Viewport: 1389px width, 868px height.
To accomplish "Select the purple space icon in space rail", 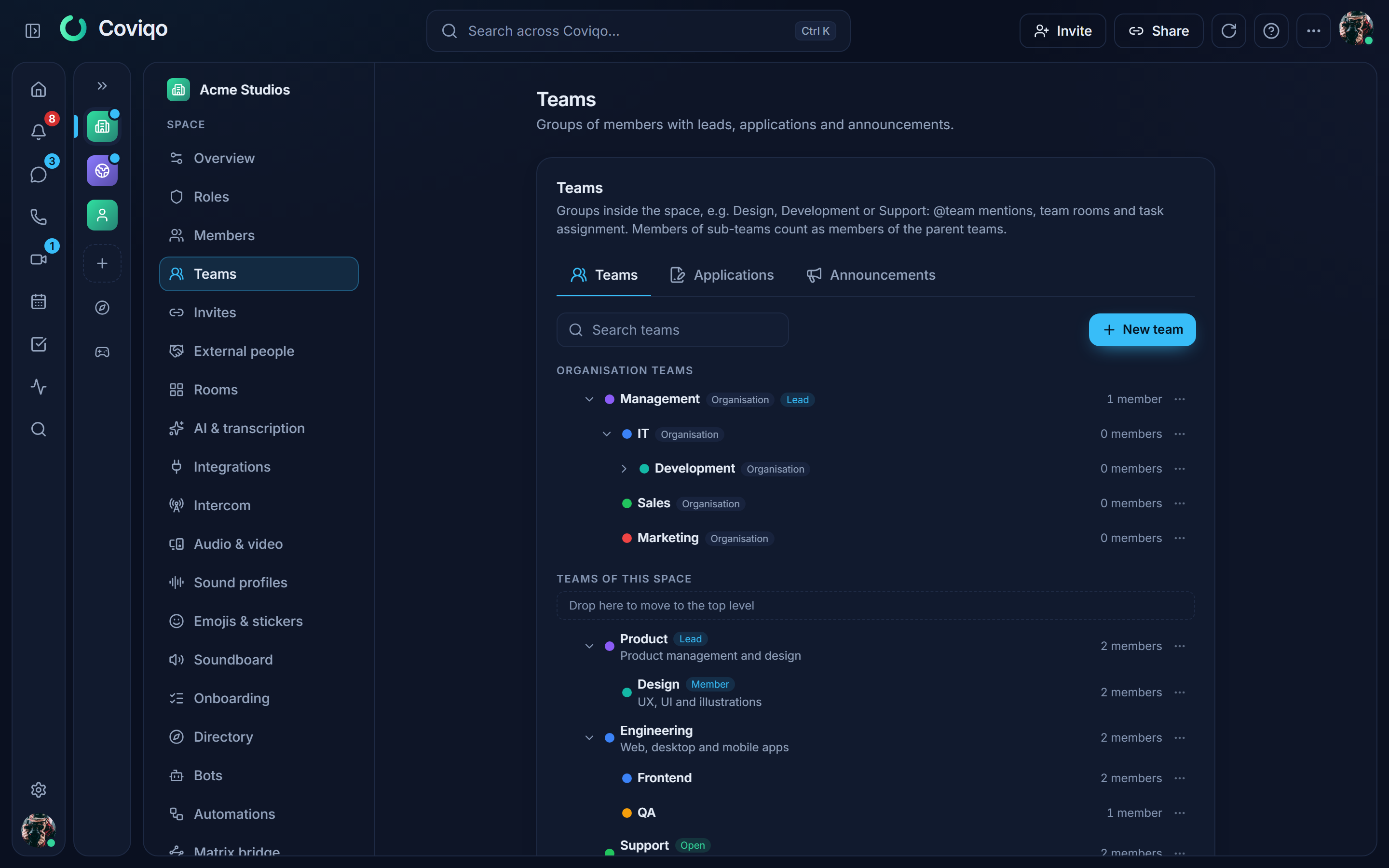I will click(102, 171).
